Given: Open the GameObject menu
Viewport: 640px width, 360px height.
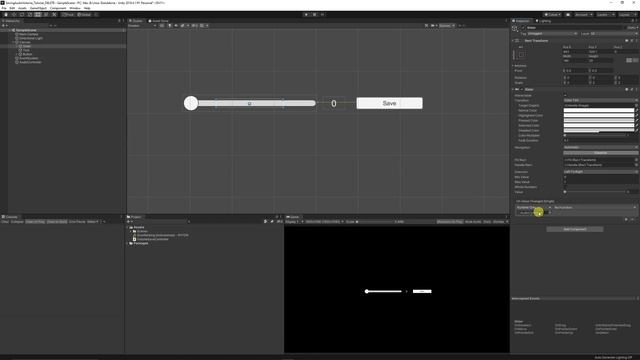Looking at the screenshot, I should (x=38, y=8).
